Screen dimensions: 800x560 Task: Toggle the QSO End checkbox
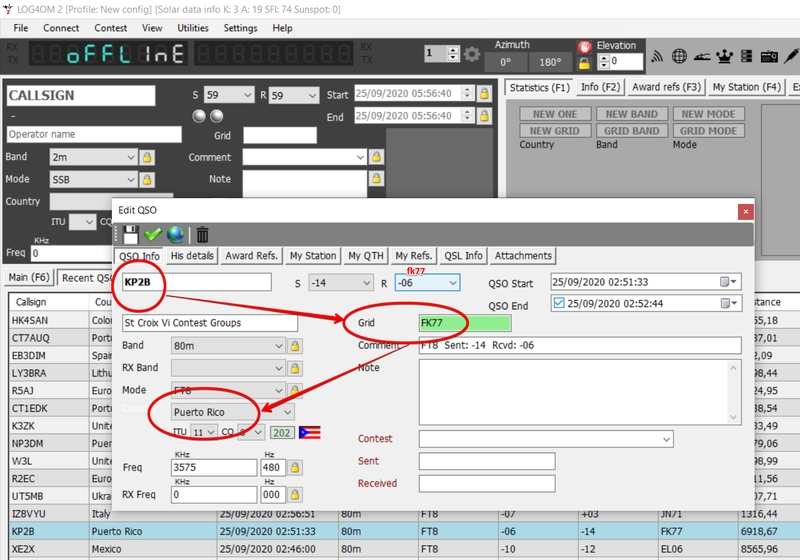(559, 303)
